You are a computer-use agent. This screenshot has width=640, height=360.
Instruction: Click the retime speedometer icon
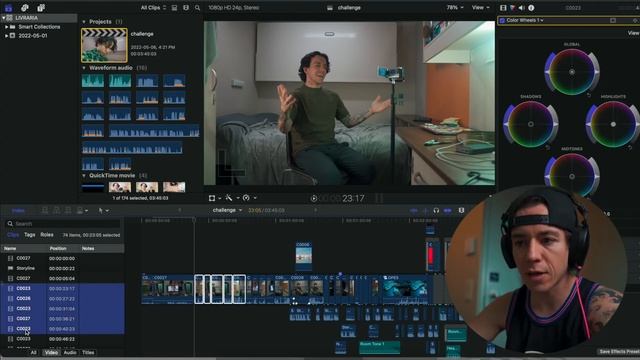pos(246,198)
